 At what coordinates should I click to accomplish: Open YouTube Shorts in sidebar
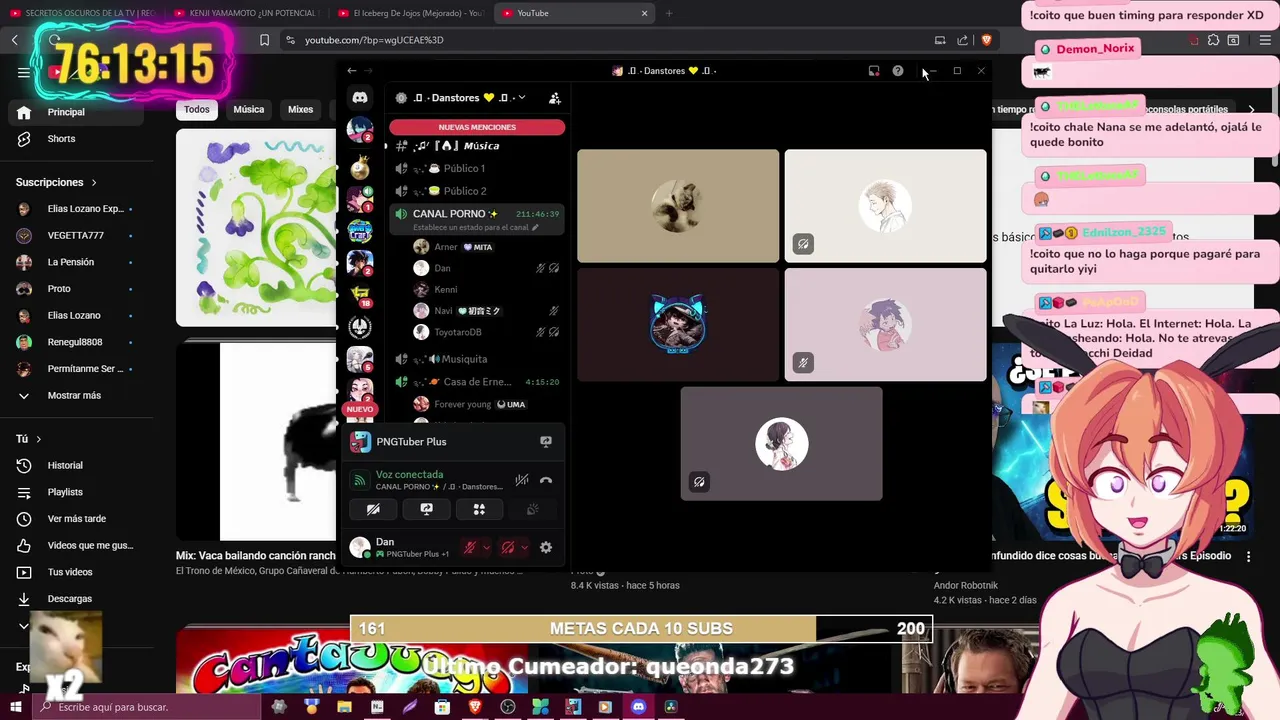click(x=78, y=139)
